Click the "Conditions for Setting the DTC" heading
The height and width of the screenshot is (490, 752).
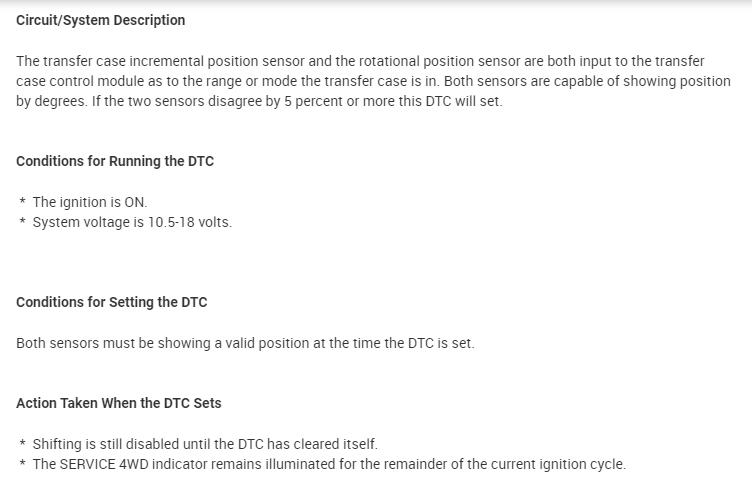[x=112, y=302]
